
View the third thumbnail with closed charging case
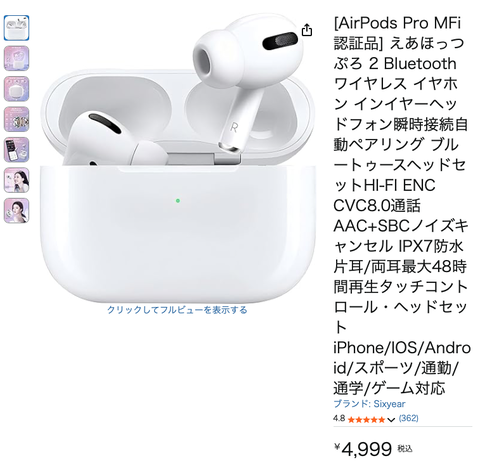click(16, 89)
